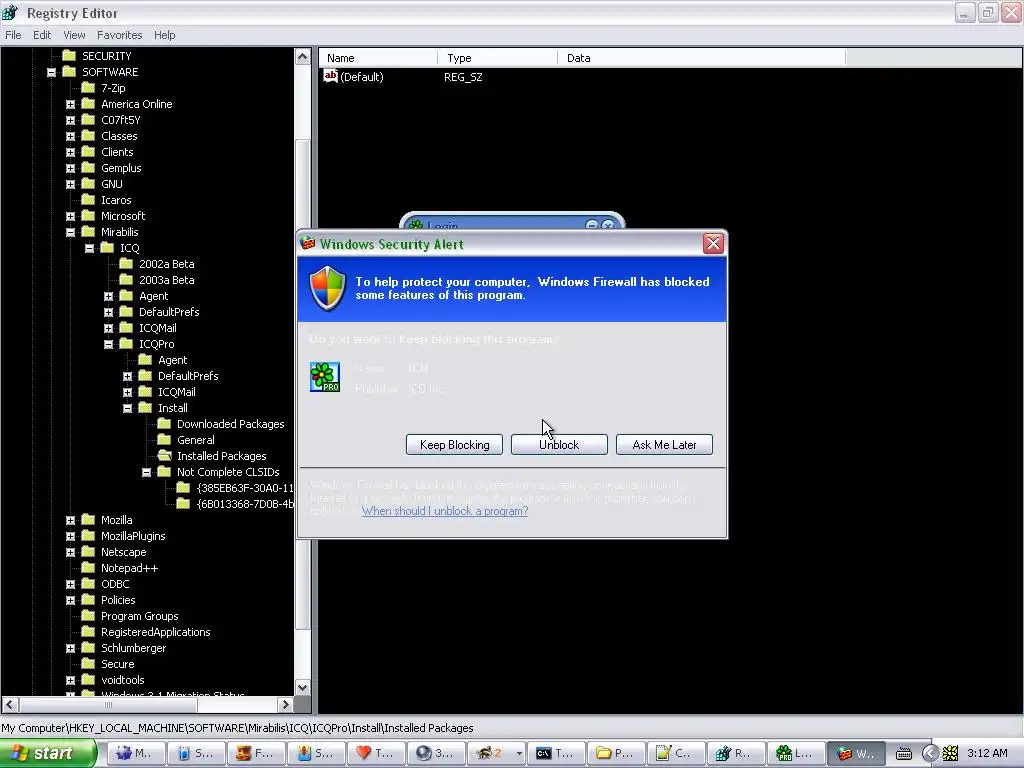Expand the Policies key
Screen dimensions: 1024x768
[x=71, y=600]
